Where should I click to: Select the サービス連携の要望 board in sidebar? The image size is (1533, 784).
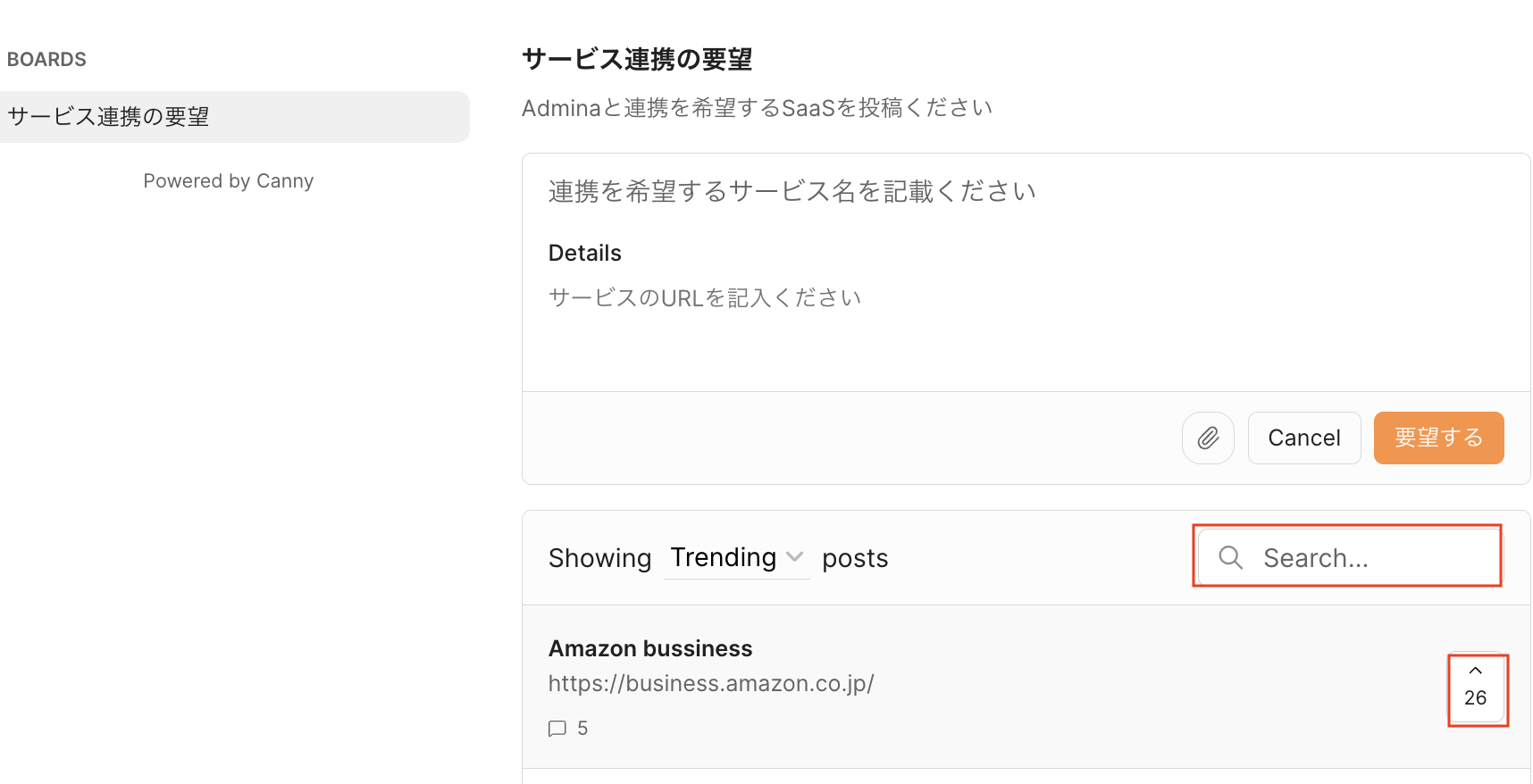coord(234,117)
